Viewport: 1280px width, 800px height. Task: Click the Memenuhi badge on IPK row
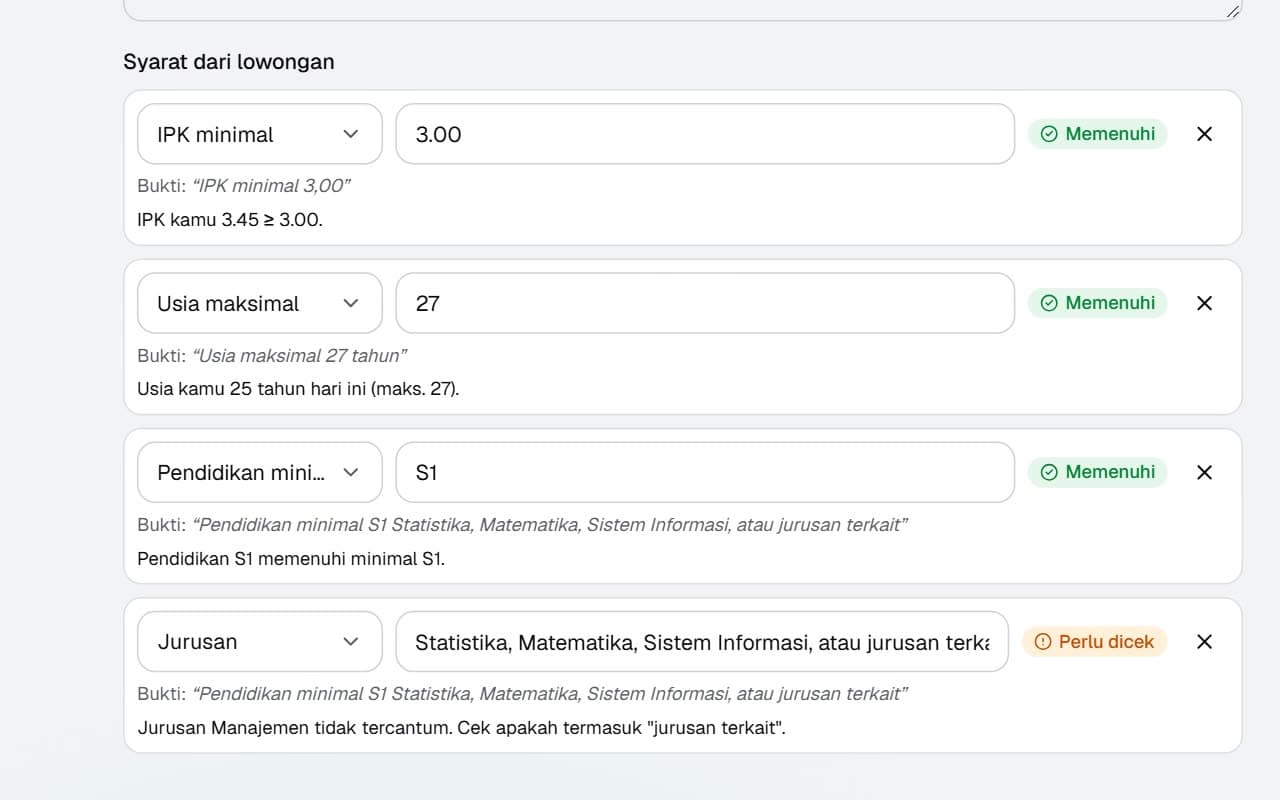click(x=1097, y=134)
